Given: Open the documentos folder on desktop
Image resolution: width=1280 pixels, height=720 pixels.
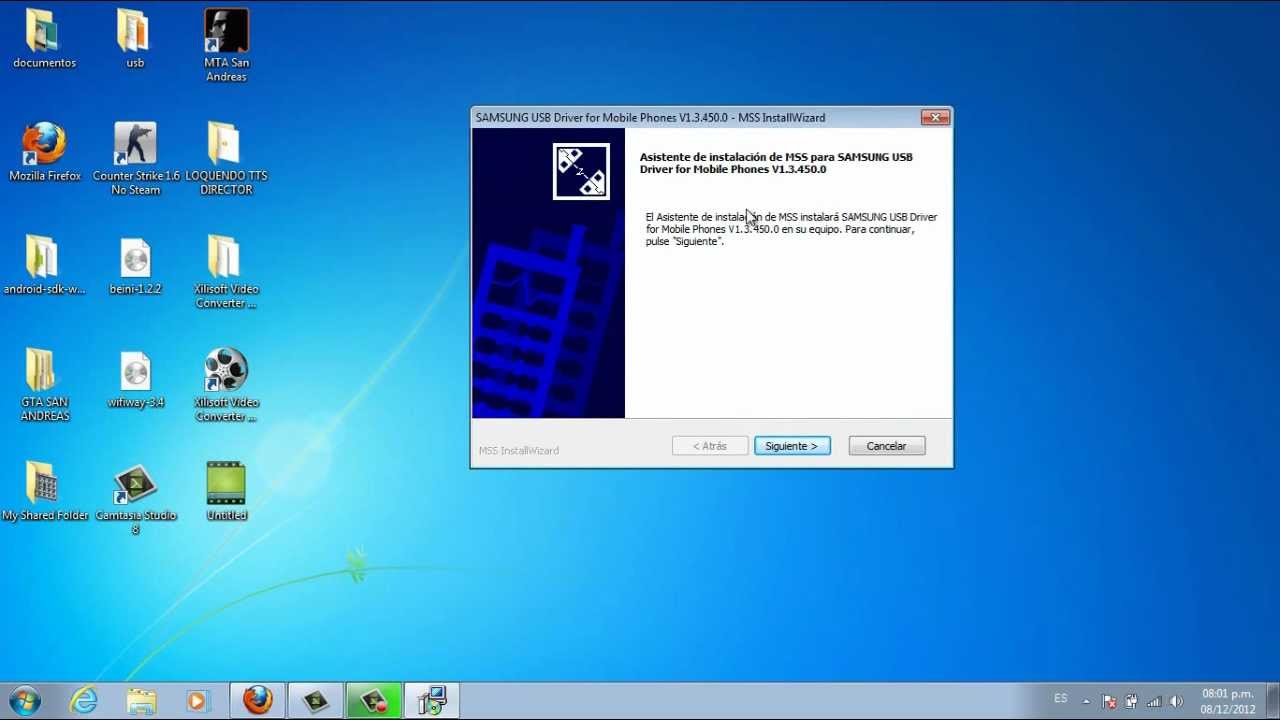Looking at the screenshot, I should point(44,39).
